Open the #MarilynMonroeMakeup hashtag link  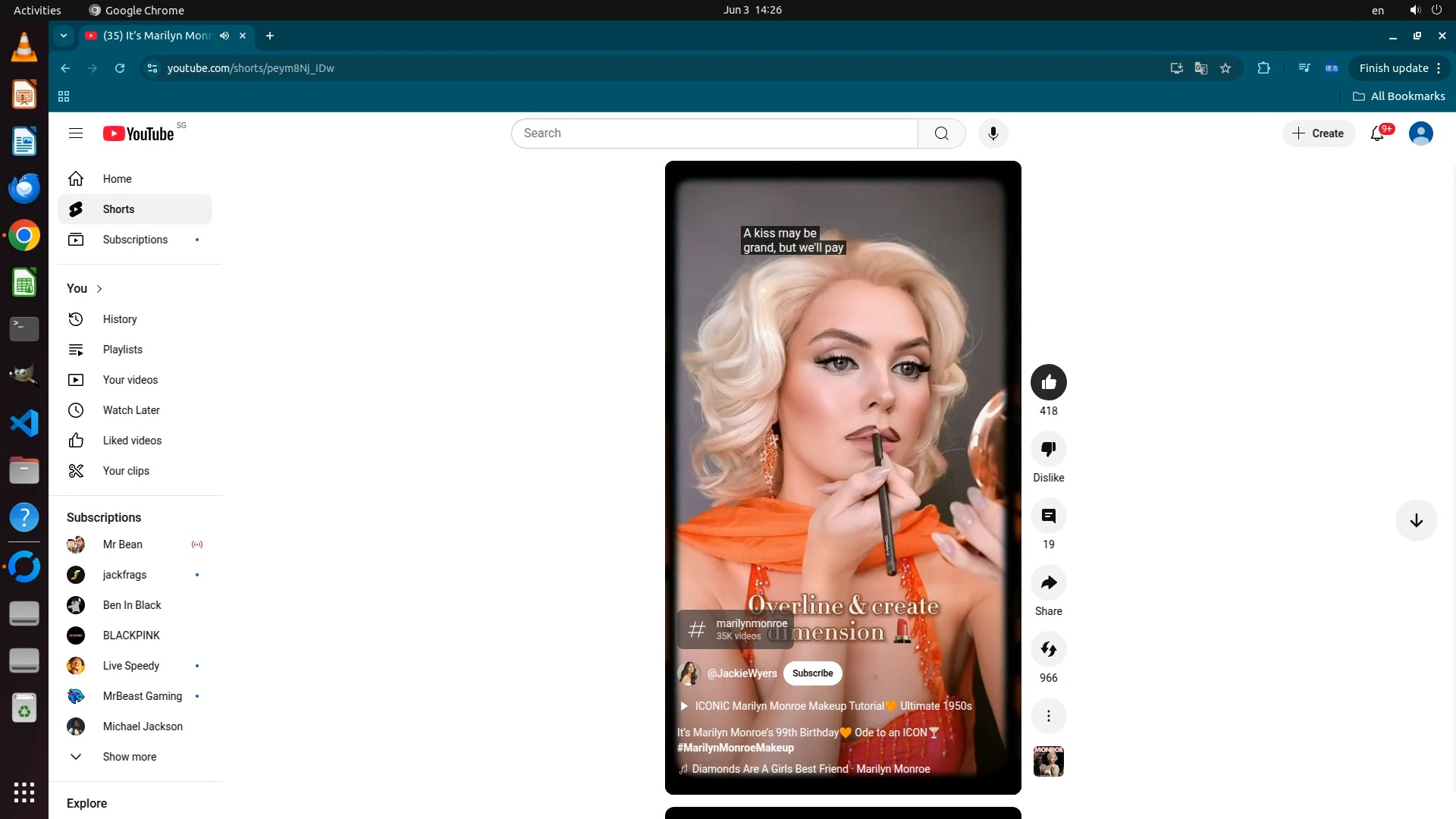point(735,748)
